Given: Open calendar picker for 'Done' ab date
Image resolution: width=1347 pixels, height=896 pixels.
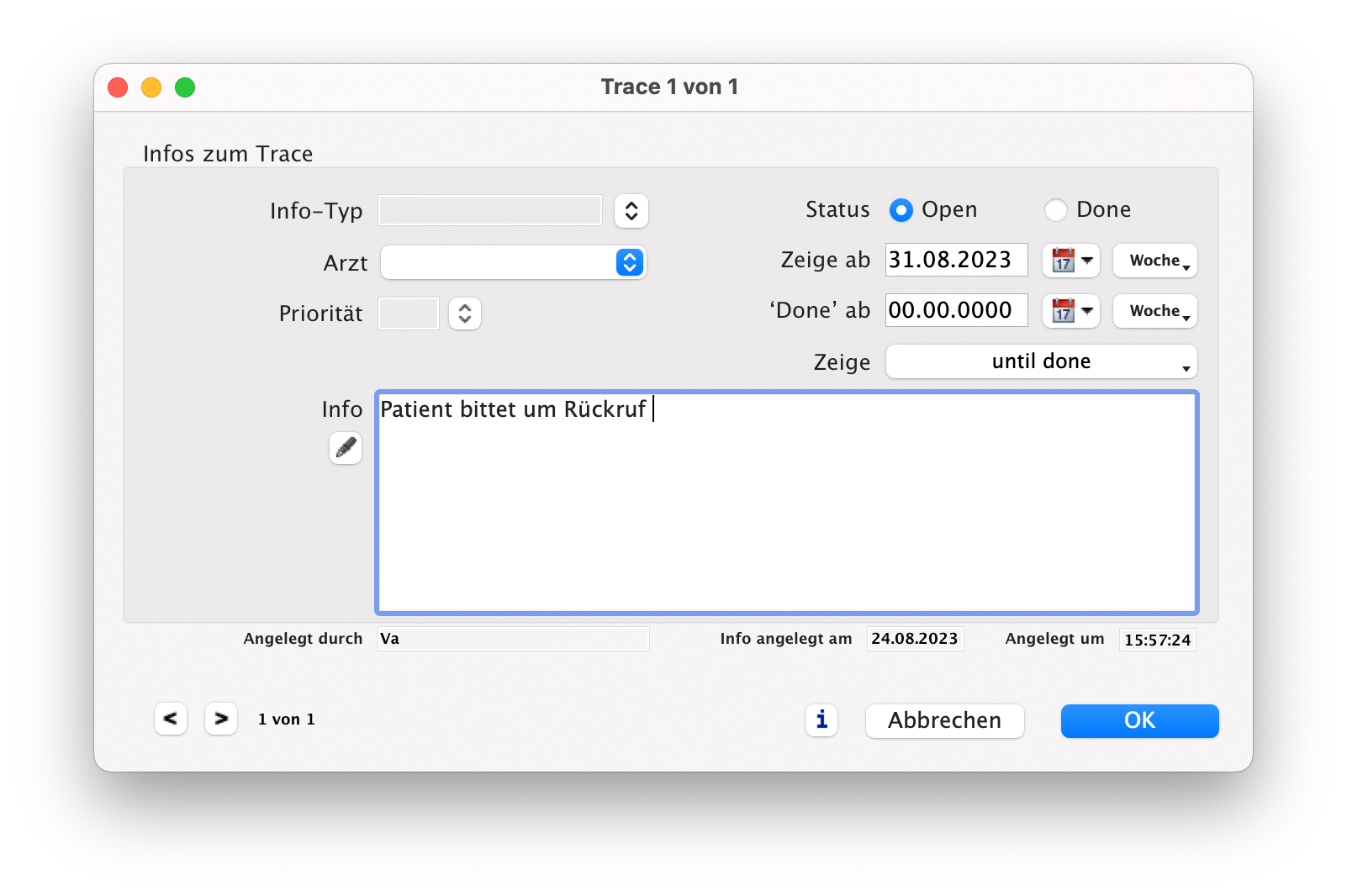Looking at the screenshot, I should pos(1070,311).
